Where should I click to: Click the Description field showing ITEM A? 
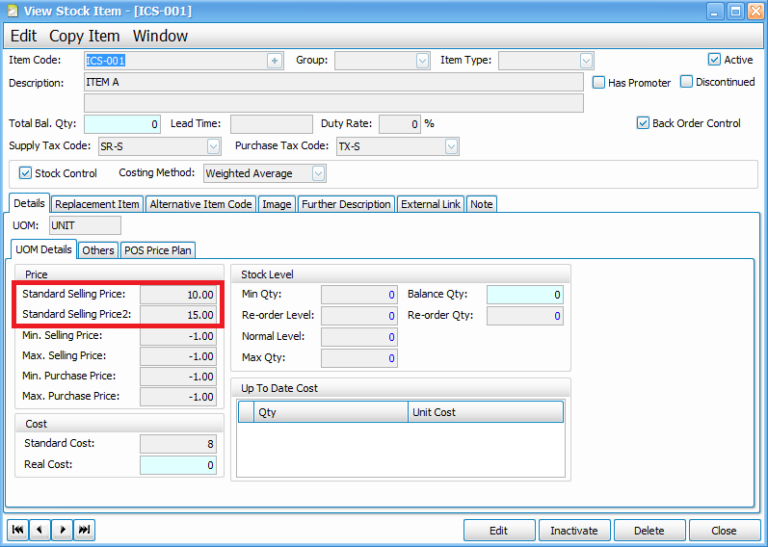click(334, 82)
